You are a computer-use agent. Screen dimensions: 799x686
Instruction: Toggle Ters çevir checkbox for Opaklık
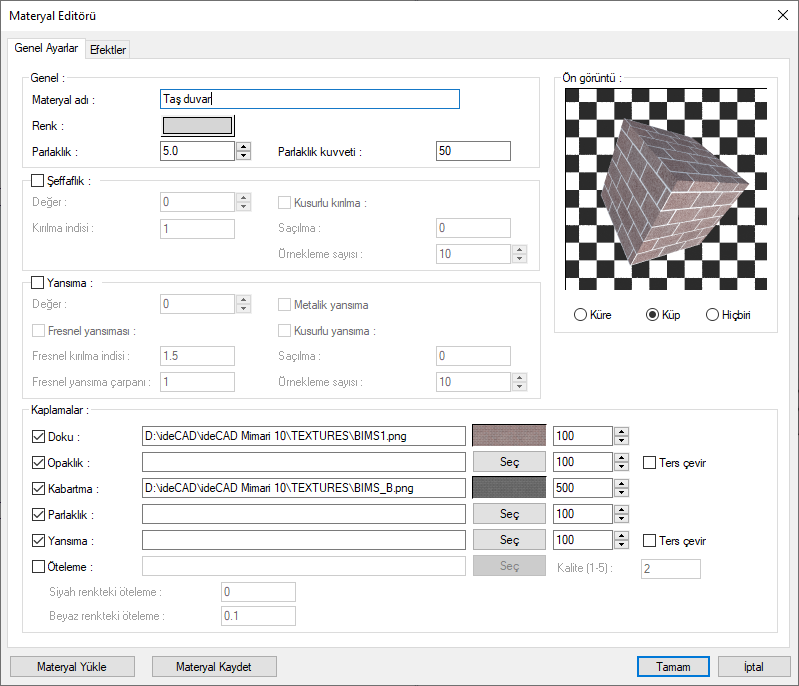[x=650, y=463]
